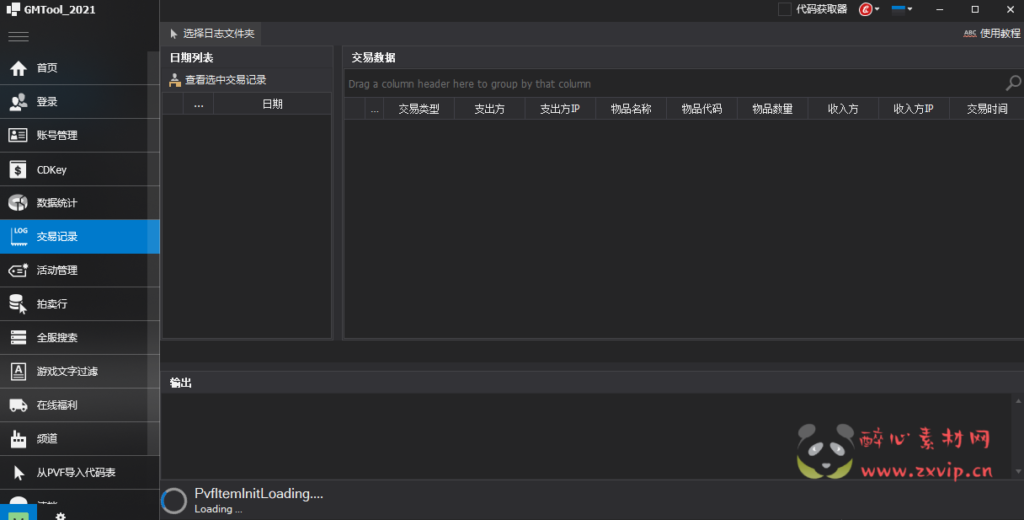Click 选择日志文件夹 button

(212, 33)
